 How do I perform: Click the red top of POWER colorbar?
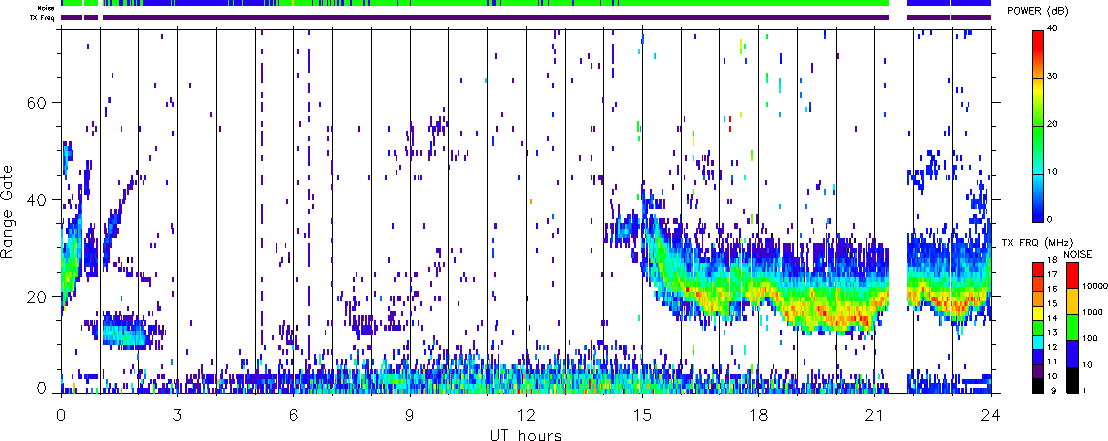pos(1038,42)
